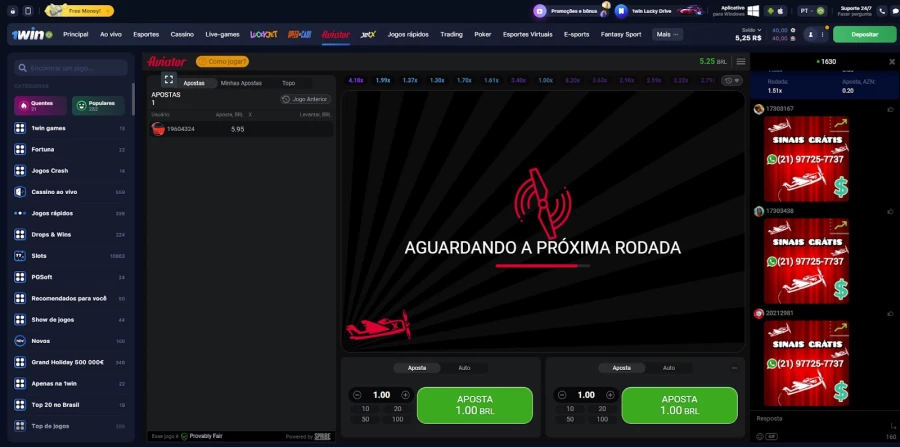The height and width of the screenshot is (447, 900).
Task: Download the Windows application icon
Action: coord(753,11)
